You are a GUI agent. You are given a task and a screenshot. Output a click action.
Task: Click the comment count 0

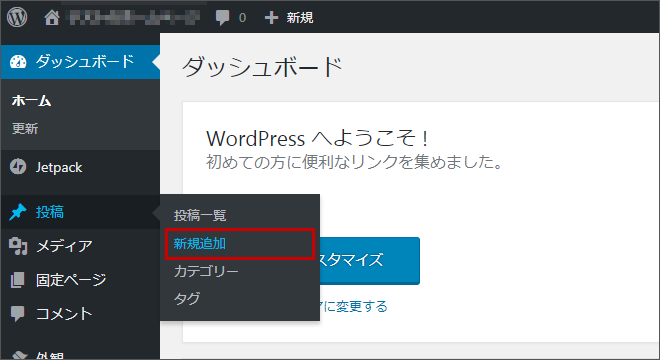[x=242, y=18]
